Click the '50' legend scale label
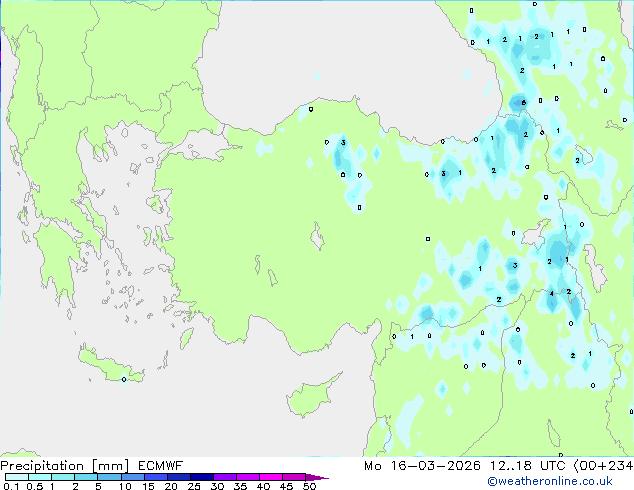The width and height of the screenshot is (634, 490). point(310,486)
